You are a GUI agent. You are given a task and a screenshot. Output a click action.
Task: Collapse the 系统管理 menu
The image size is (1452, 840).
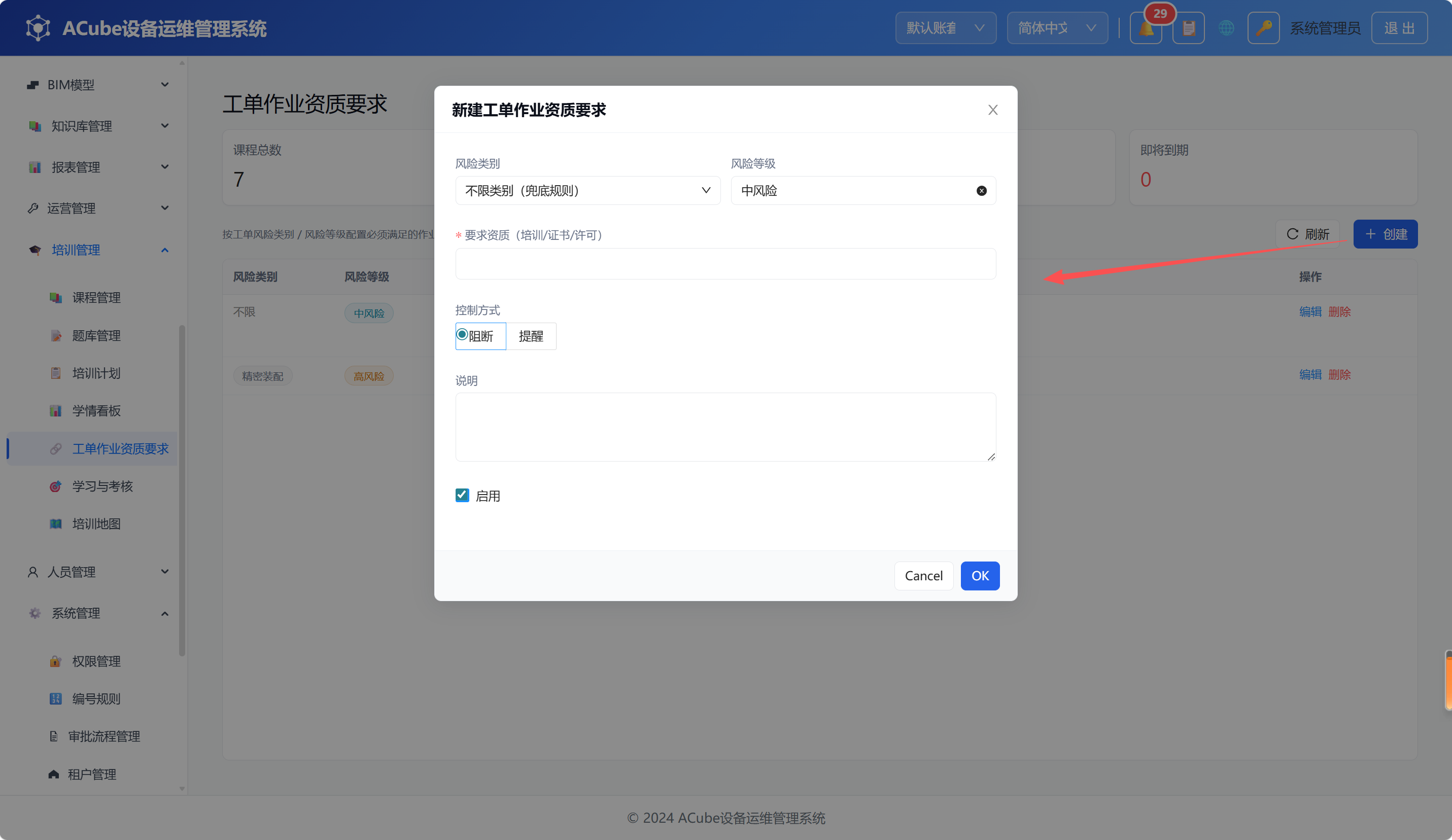coord(97,613)
